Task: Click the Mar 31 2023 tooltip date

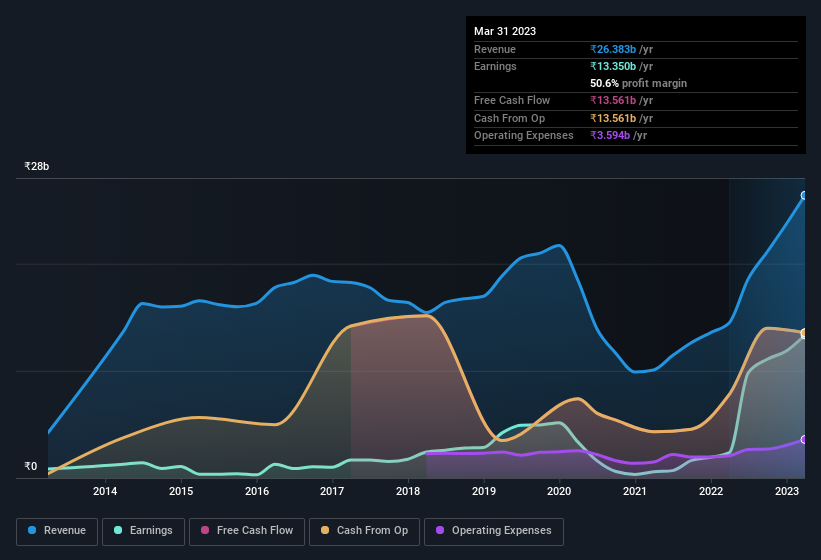Action: [x=505, y=31]
